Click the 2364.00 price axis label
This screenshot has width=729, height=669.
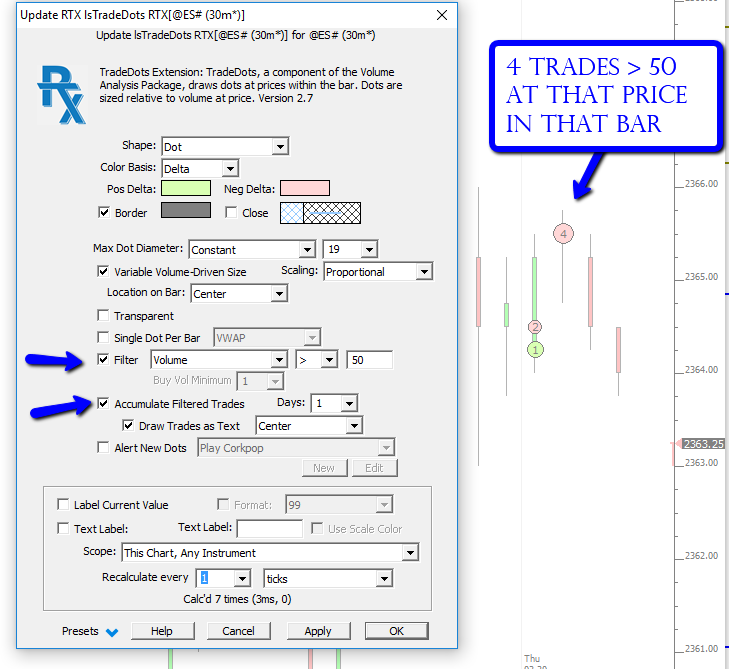coord(702,370)
